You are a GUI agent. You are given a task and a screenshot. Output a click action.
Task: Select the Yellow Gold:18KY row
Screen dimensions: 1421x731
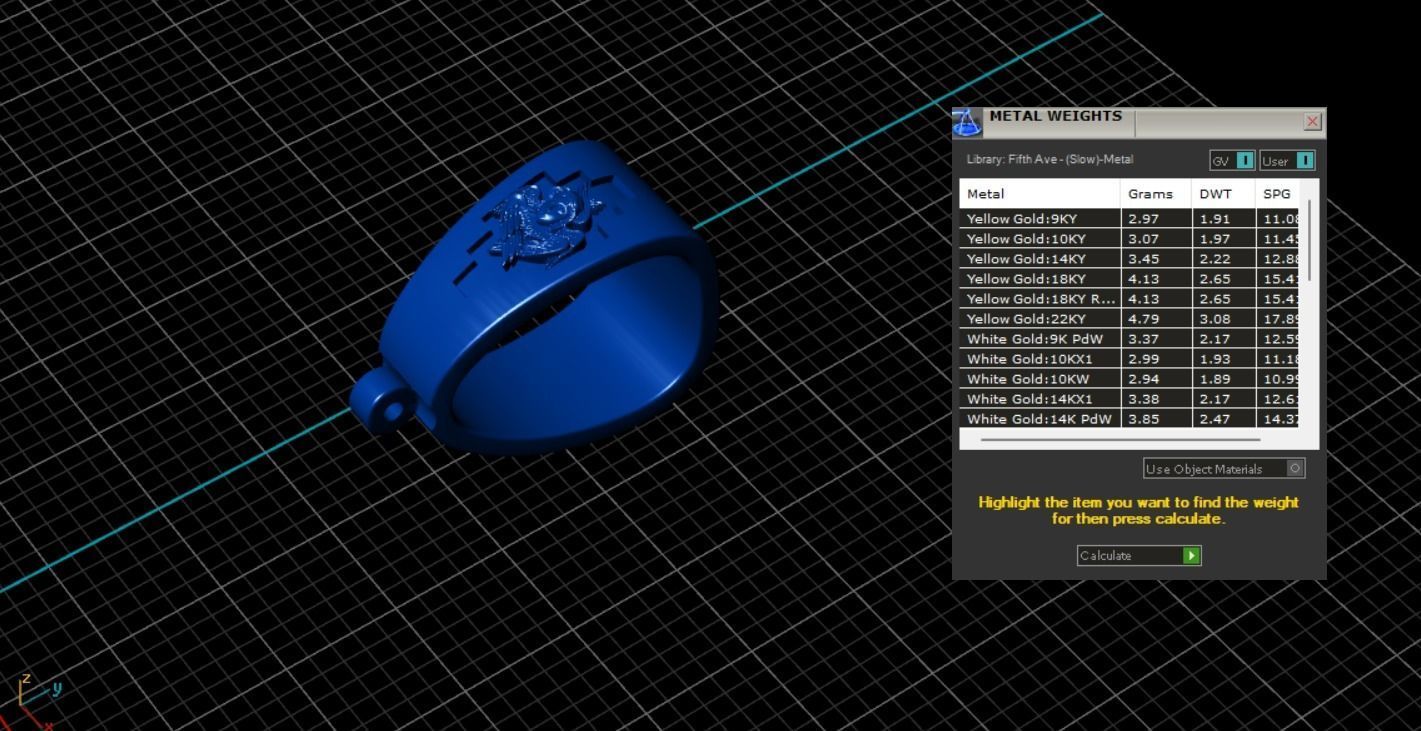tap(1129, 279)
